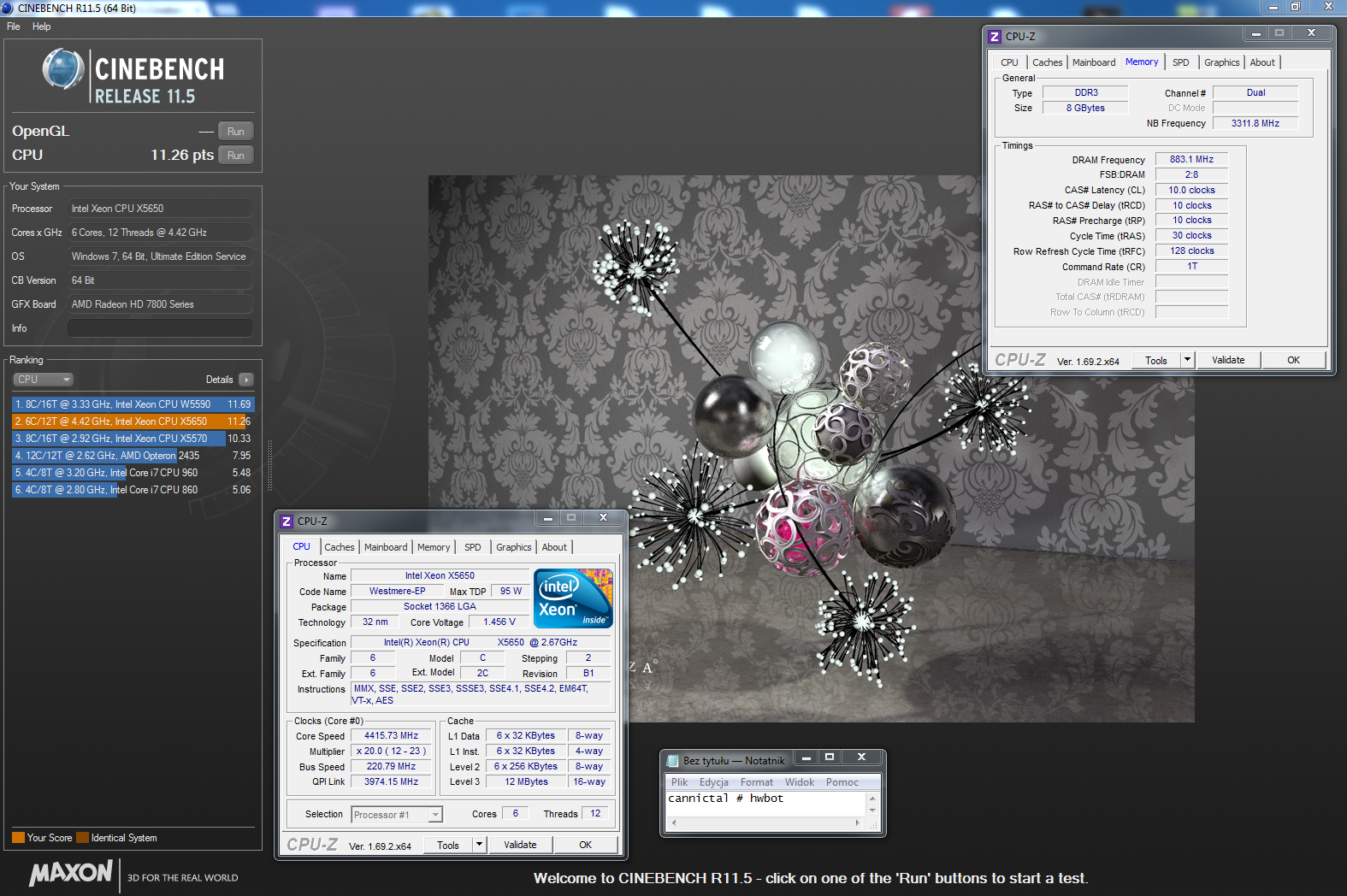Click the rendered spheres image in Cinebench

tap(811, 449)
